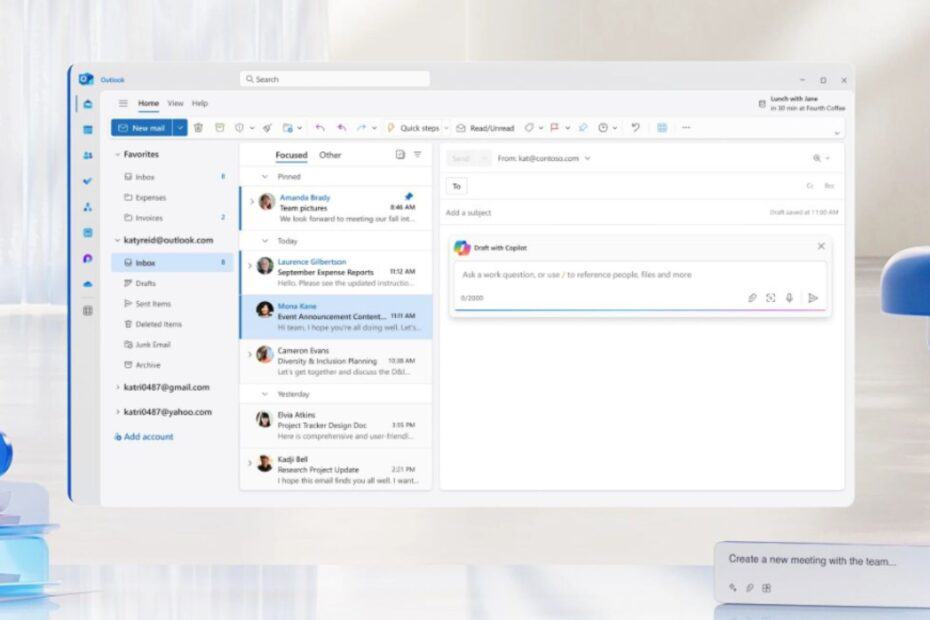Open the Calendar icon in left rail
Image resolution: width=930 pixels, height=620 pixels.
point(88,129)
